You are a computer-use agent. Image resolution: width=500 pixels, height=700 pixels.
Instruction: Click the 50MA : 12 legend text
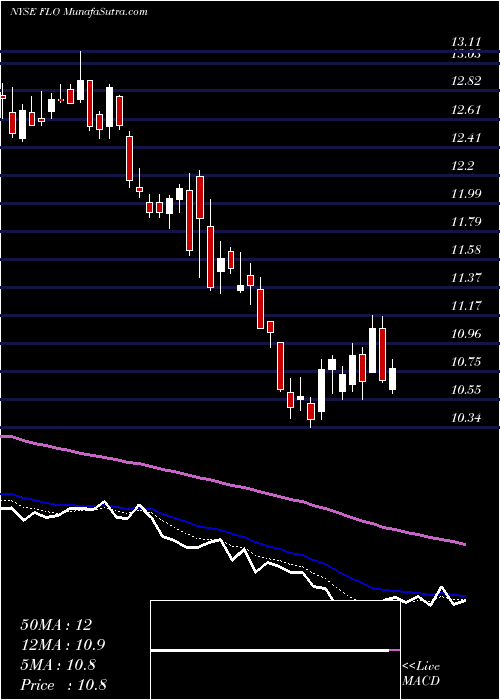[x=56, y=625]
